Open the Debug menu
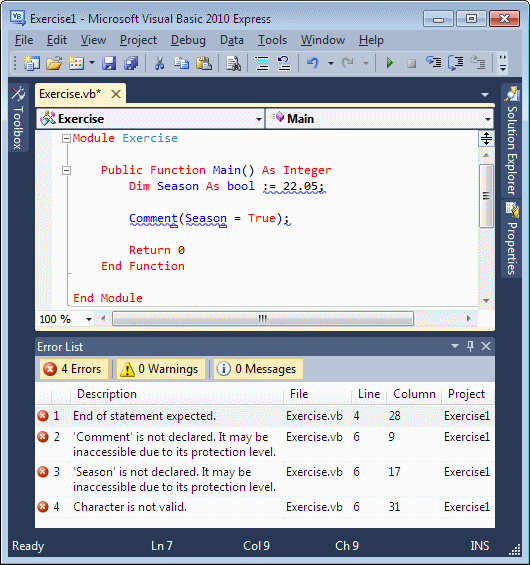530x565 pixels. [x=188, y=40]
